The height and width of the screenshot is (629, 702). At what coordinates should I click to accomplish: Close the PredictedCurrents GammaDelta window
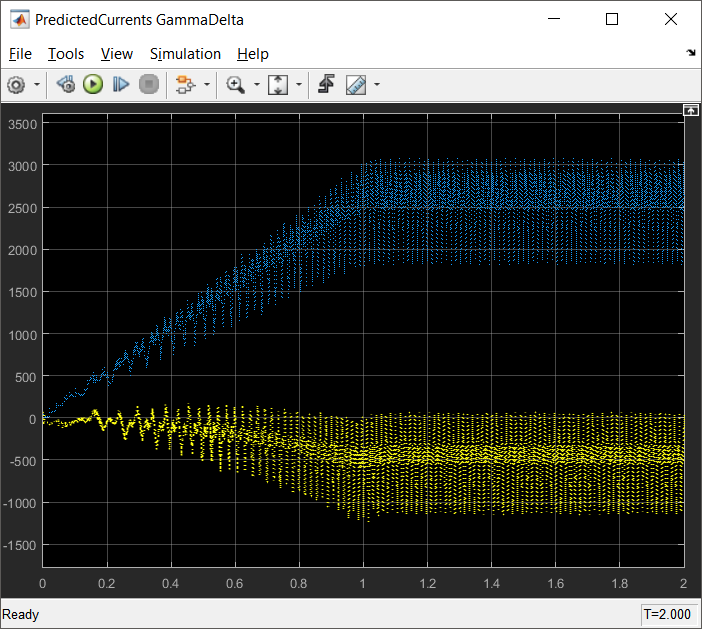point(671,19)
